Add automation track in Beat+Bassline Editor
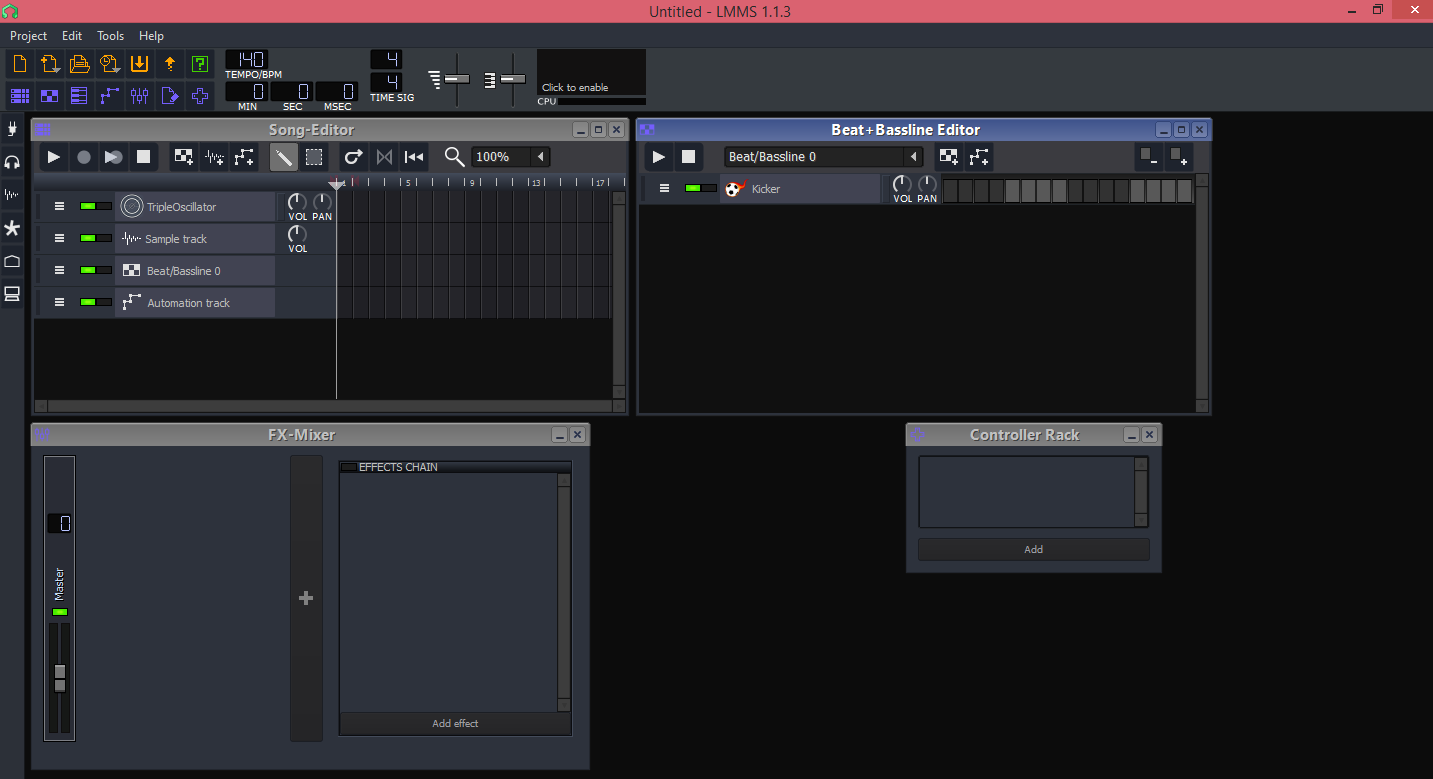 (x=979, y=157)
